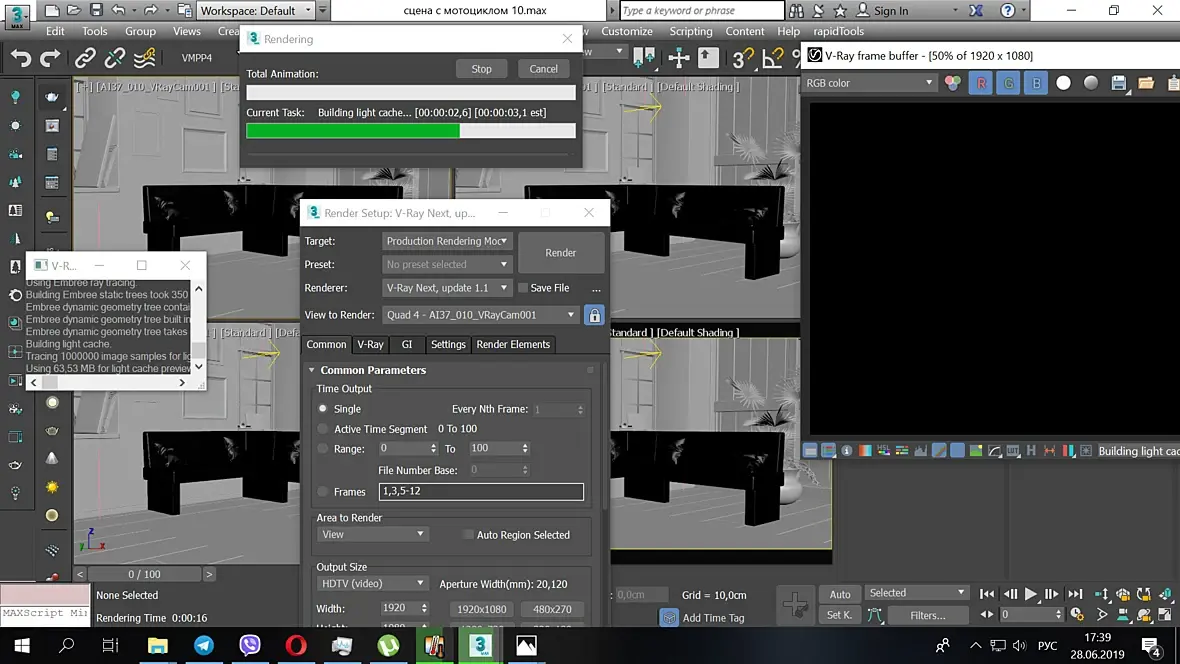Viewport: 1180px width, 664px height.
Task: Open Viber from the taskbar
Action: tap(250, 645)
